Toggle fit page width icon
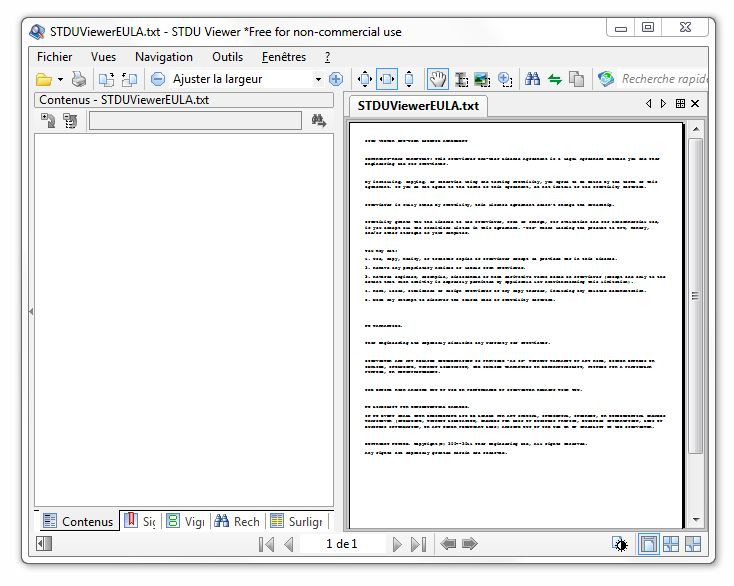 (387, 79)
